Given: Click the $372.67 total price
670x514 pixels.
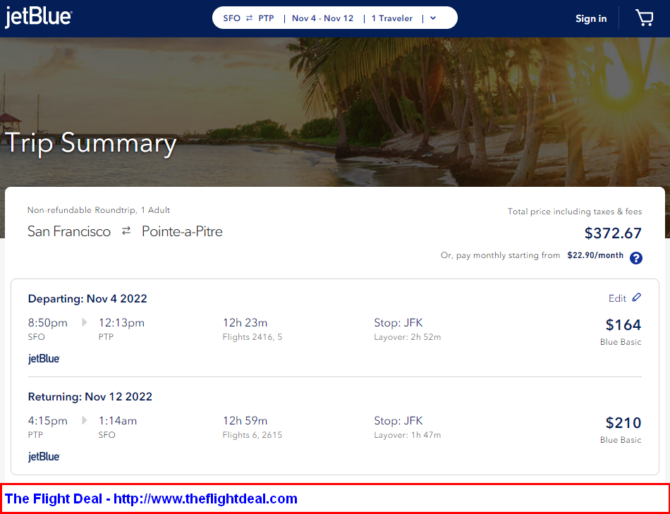Looking at the screenshot, I should (x=613, y=233).
